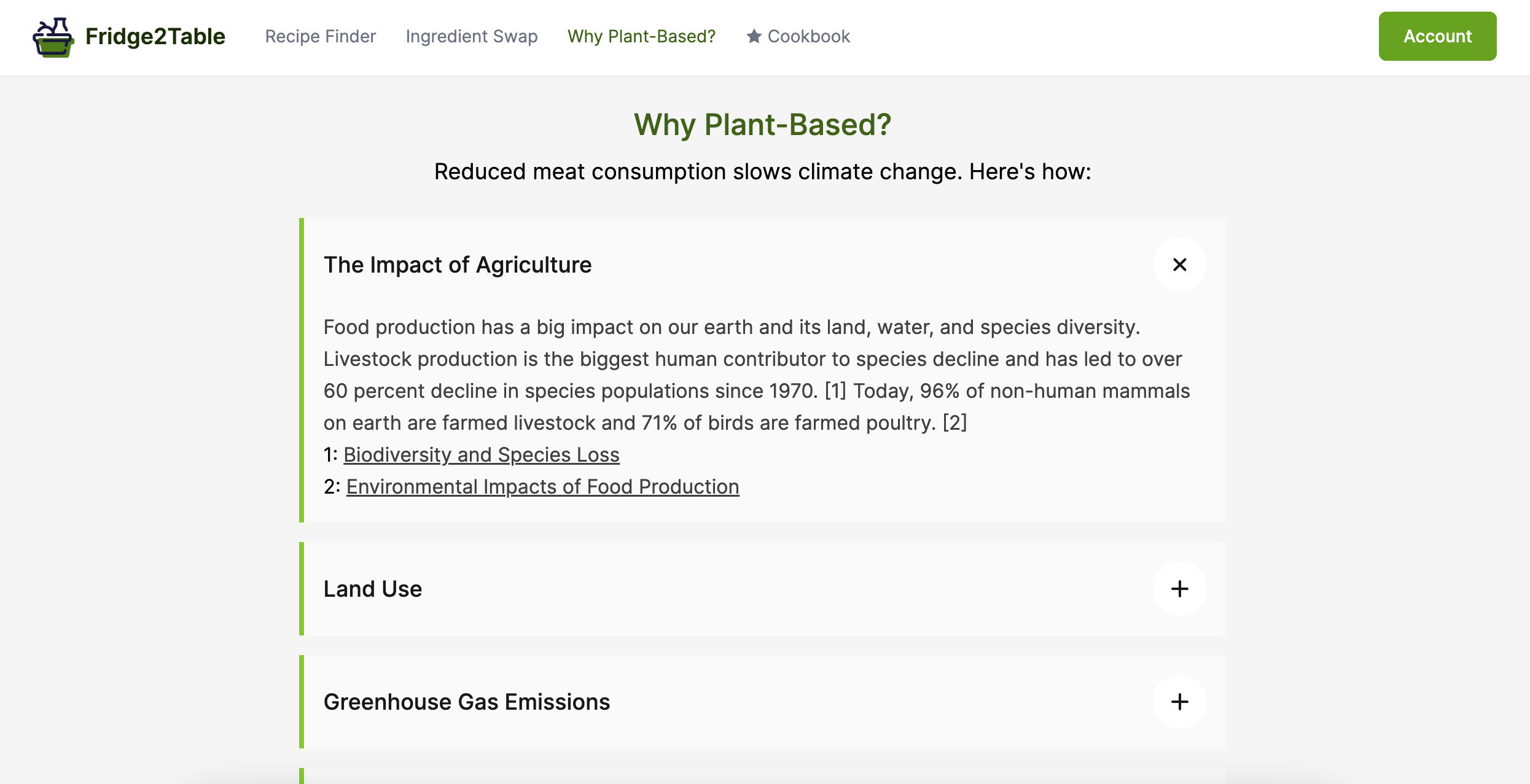Expand Greenhouse Gas Emissions with its plus icon
1530x784 pixels.
1179,702
